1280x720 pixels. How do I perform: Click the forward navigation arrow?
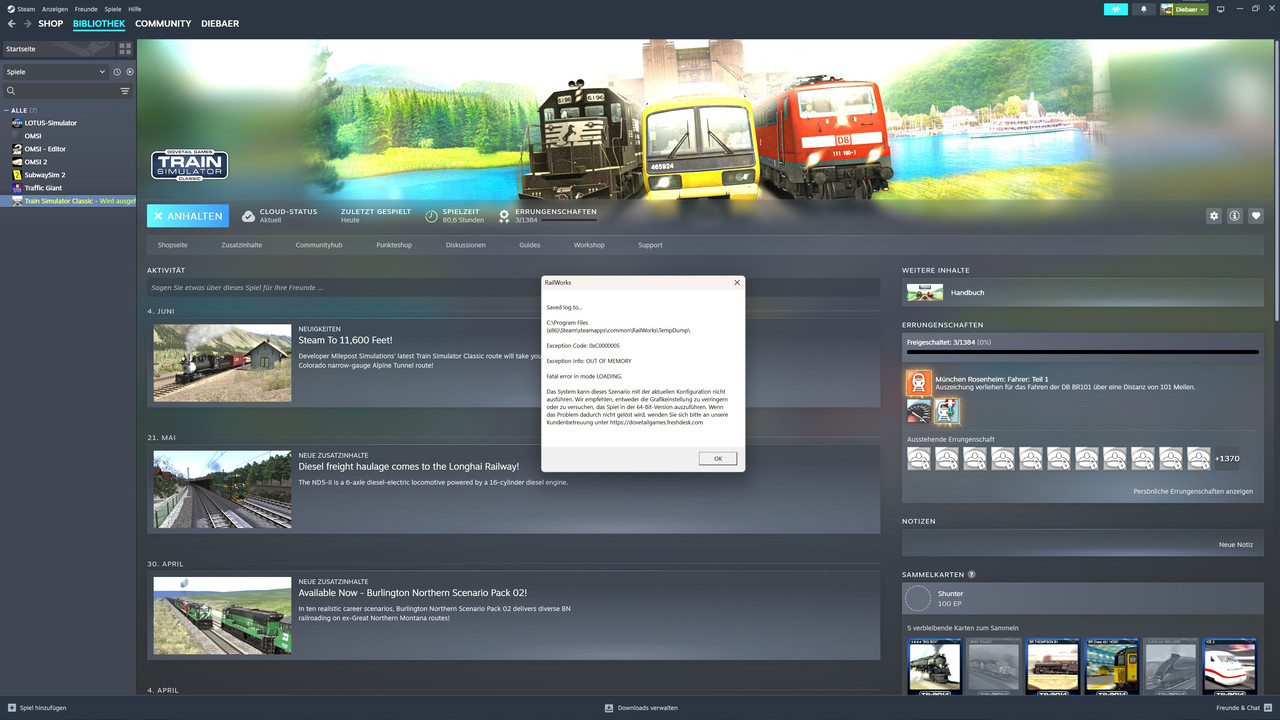26,24
